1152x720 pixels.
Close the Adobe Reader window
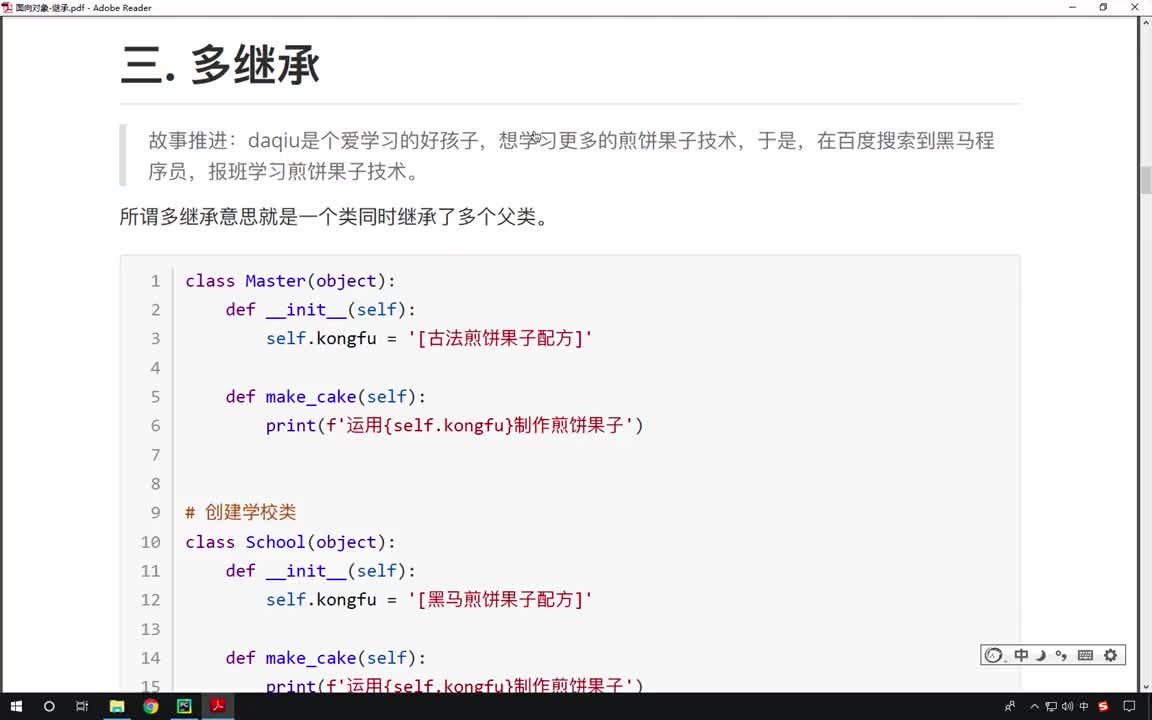[x=1134, y=7]
